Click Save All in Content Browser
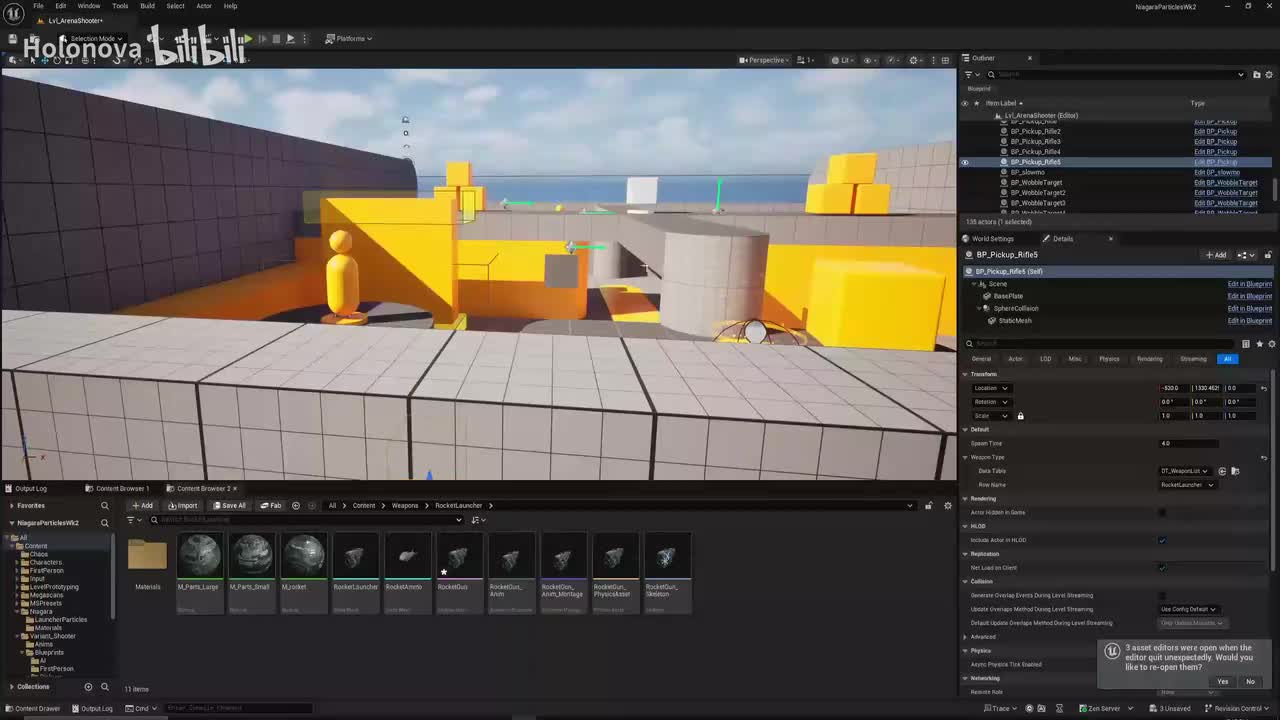Image resolution: width=1280 pixels, height=720 pixels. point(229,505)
